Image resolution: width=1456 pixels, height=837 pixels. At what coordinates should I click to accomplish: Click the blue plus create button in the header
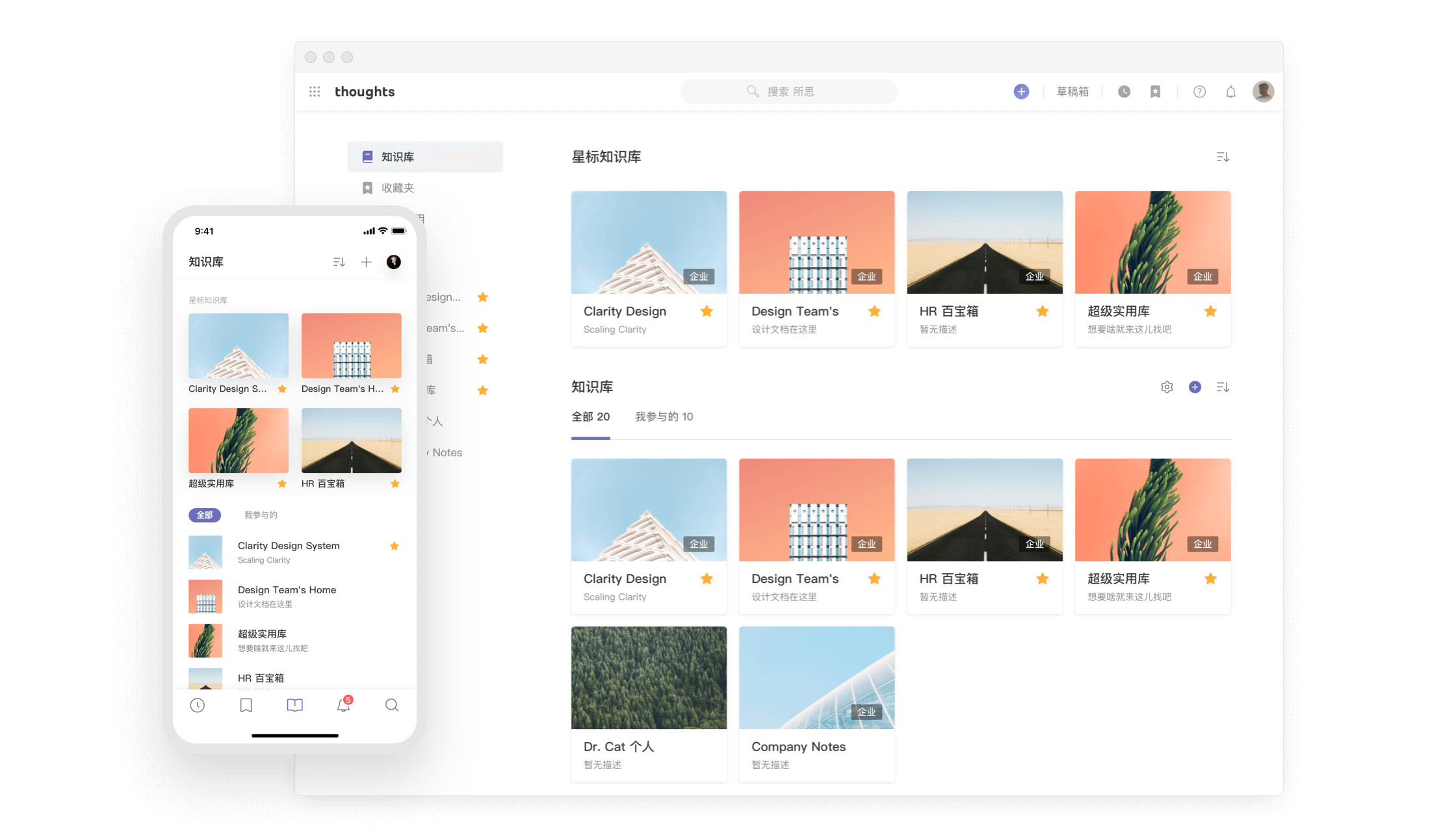click(1021, 92)
